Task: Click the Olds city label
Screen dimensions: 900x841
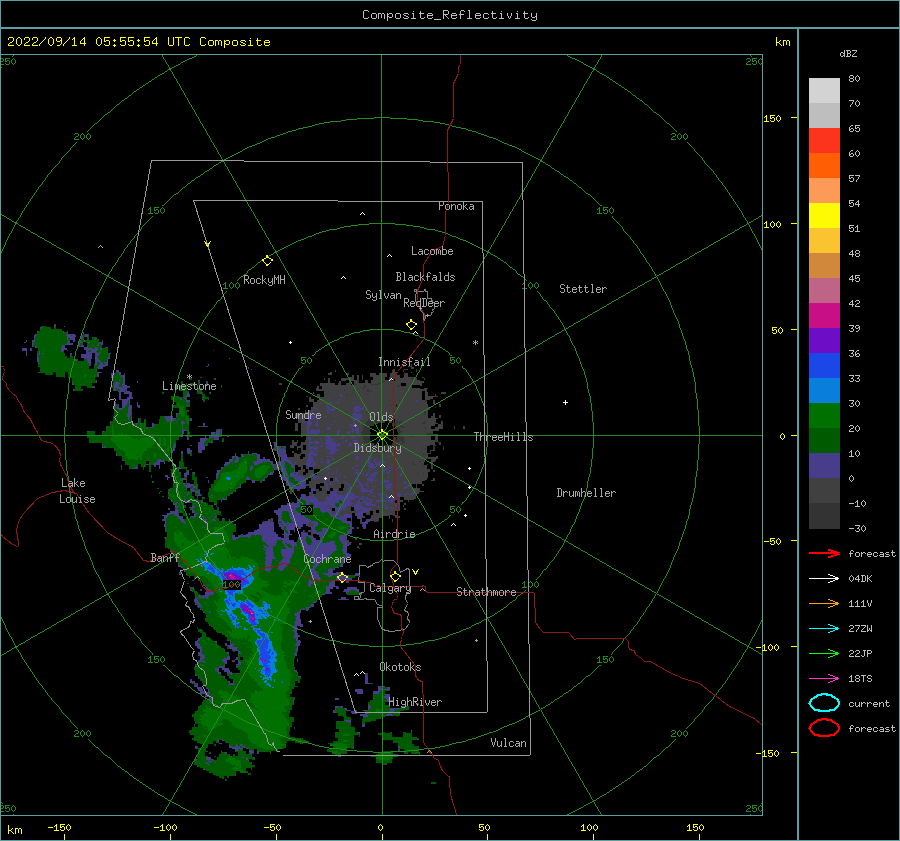Action: point(381,417)
